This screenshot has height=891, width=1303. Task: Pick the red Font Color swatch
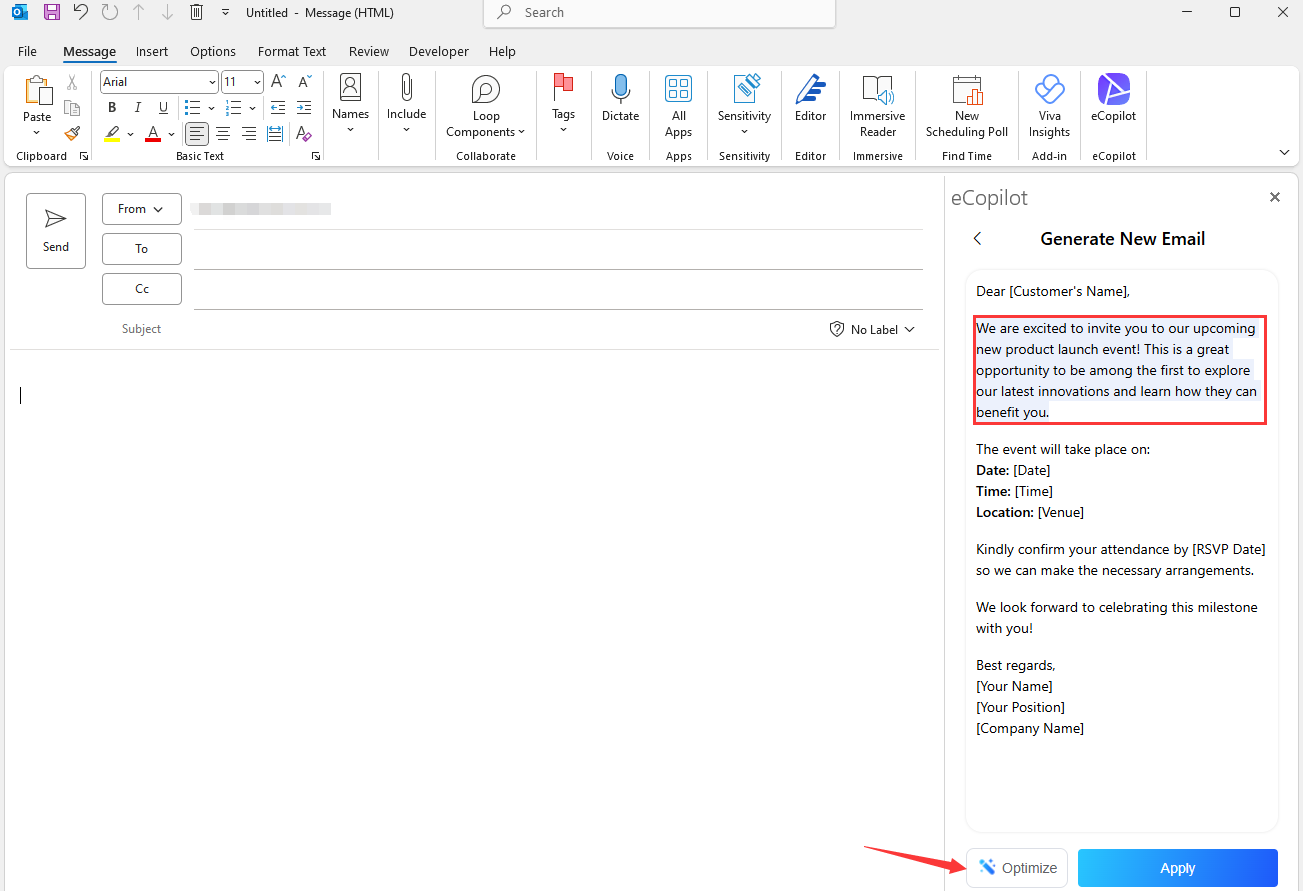[151, 134]
